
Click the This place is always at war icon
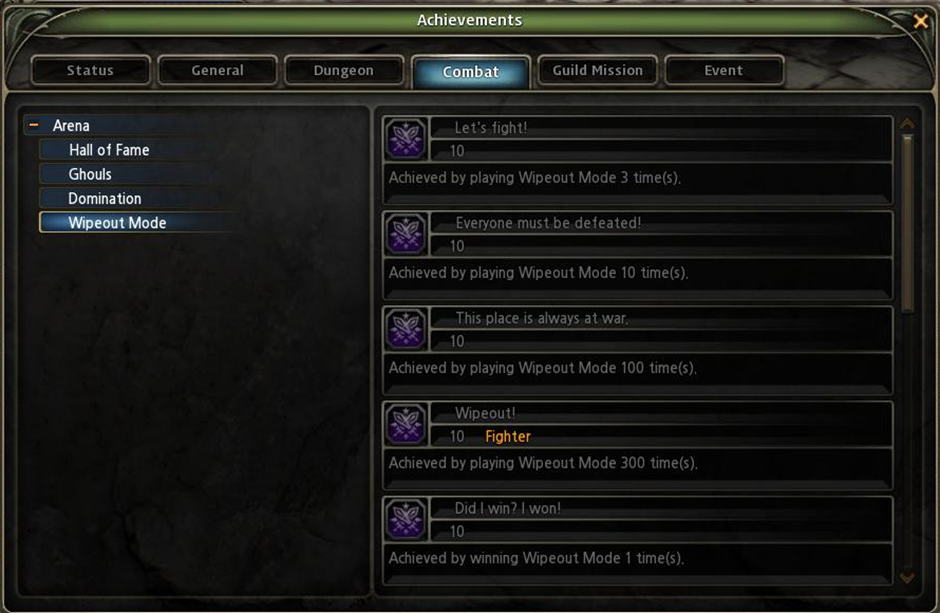click(x=406, y=329)
